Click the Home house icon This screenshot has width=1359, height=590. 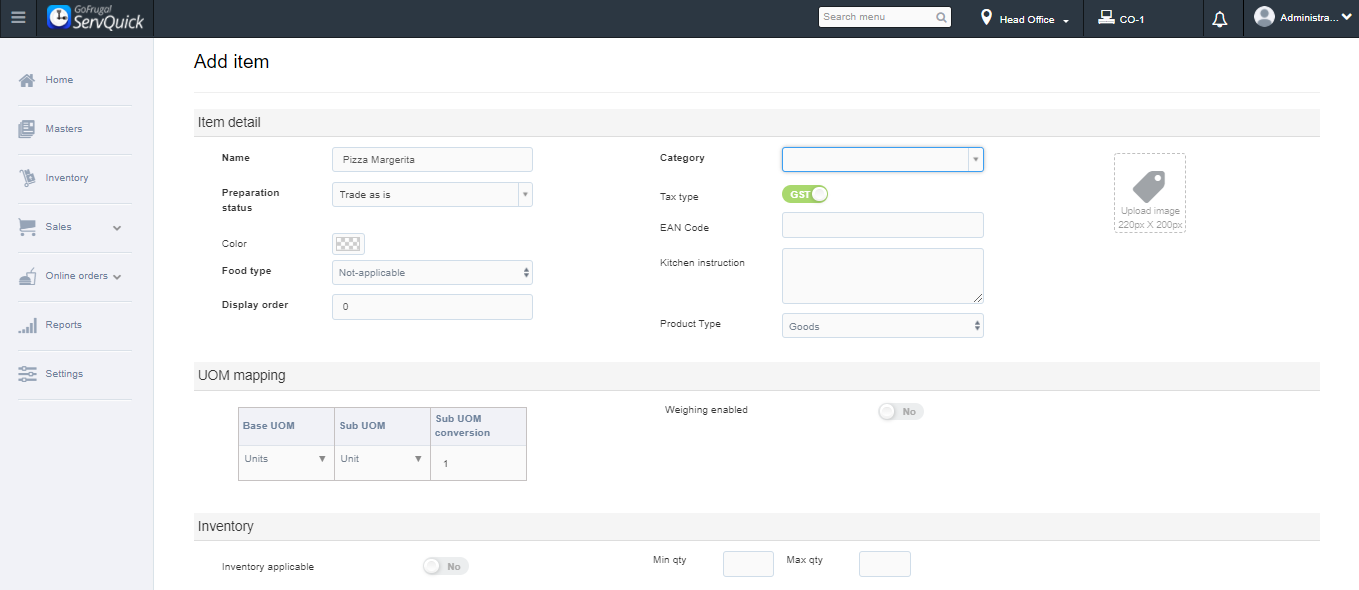[27, 80]
